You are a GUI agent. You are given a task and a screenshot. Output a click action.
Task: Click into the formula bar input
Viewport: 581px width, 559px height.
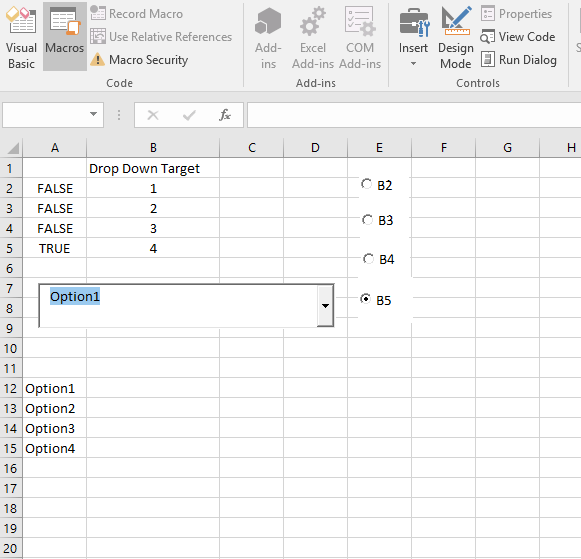point(414,115)
